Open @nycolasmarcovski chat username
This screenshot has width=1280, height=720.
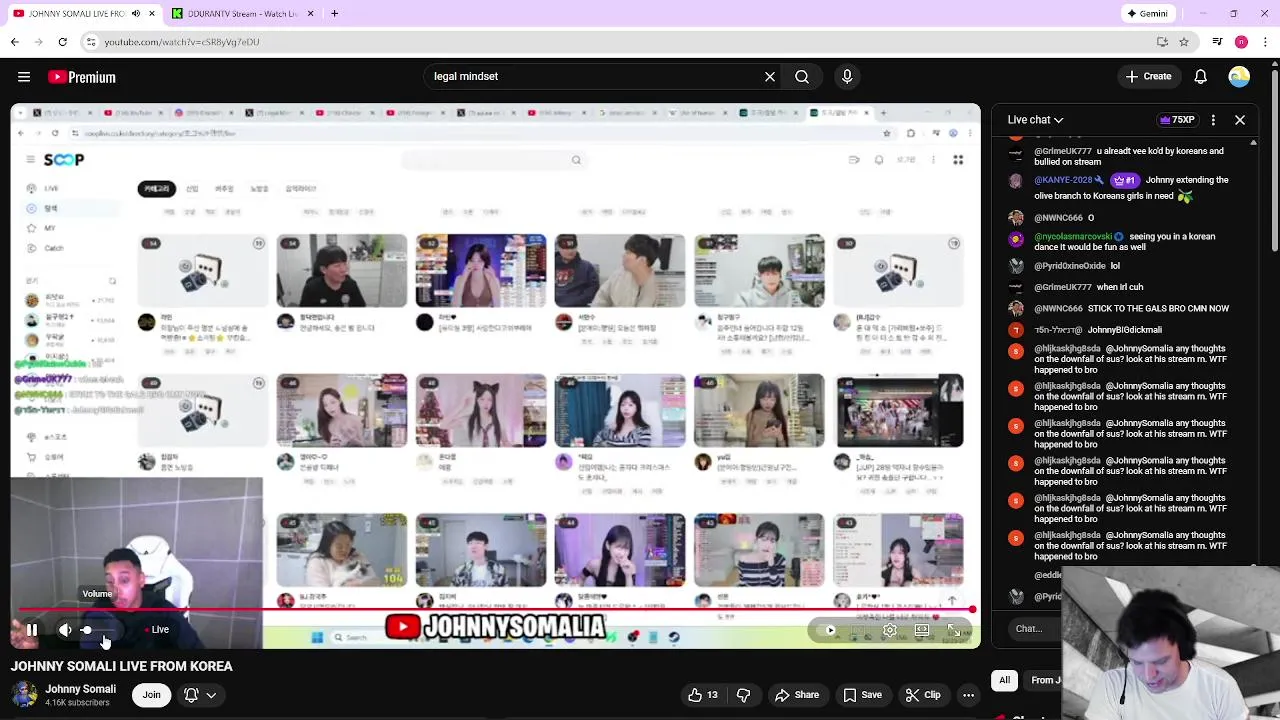click(x=1073, y=237)
